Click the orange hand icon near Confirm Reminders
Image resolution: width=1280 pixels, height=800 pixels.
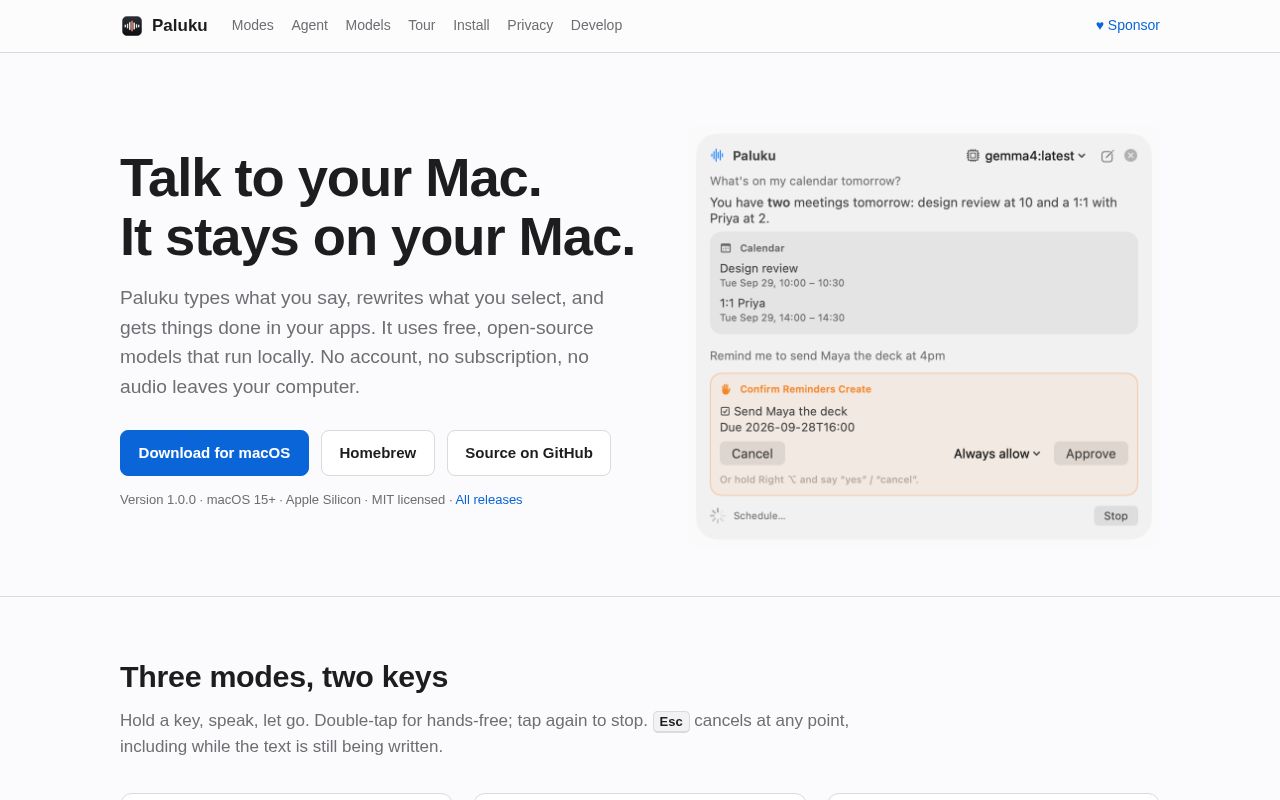pyautogui.click(x=726, y=389)
